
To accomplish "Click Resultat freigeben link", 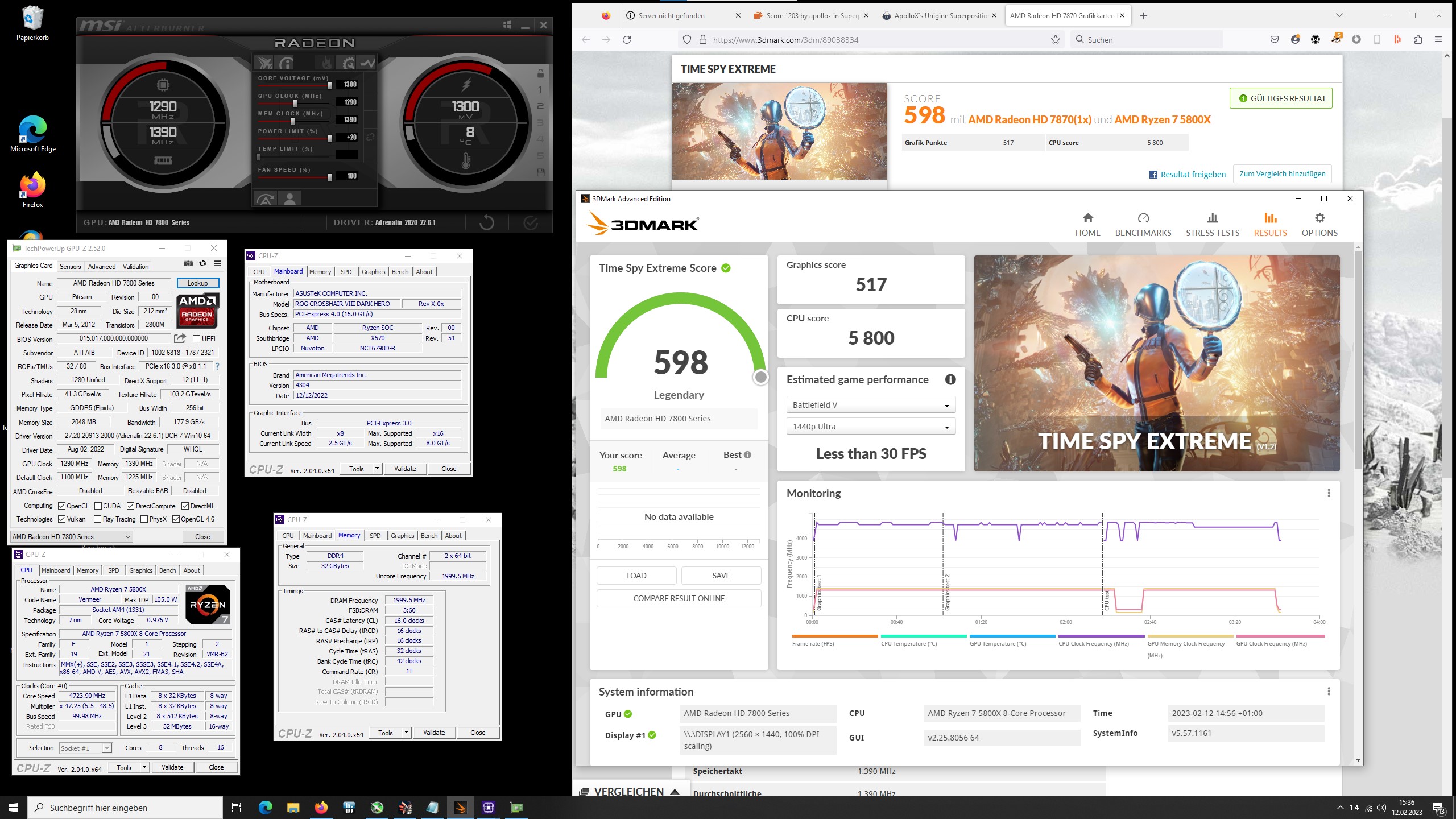I will click(1188, 175).
